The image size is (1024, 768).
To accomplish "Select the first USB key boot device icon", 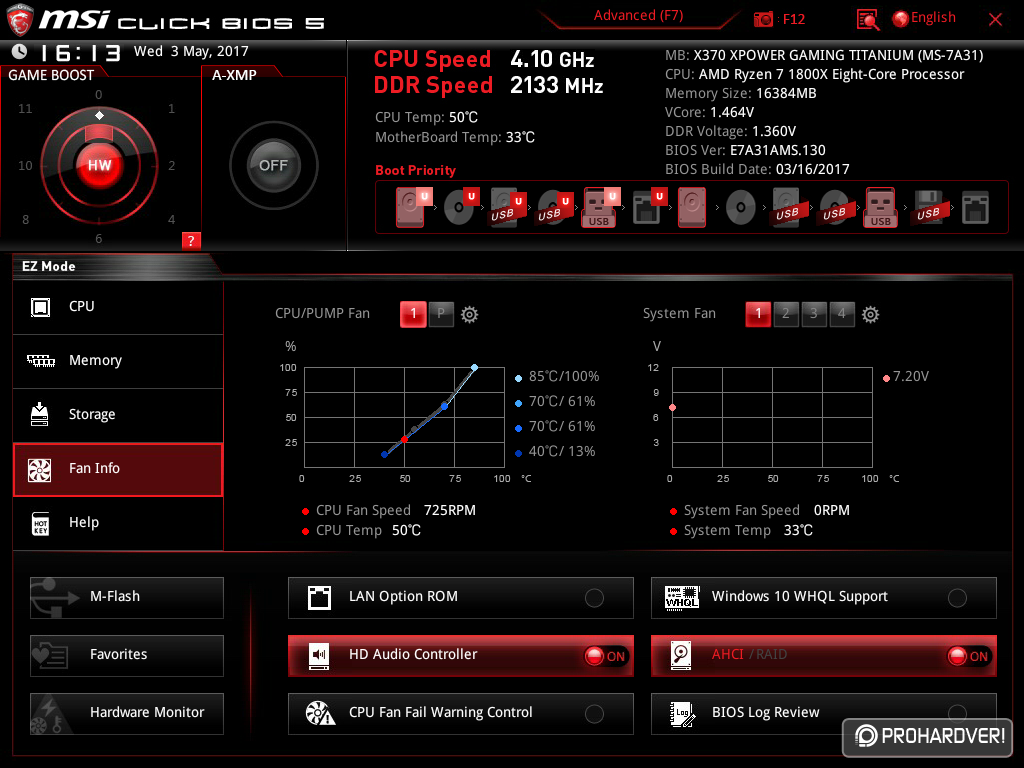I will pyautogui.click(x=599, y=207).
